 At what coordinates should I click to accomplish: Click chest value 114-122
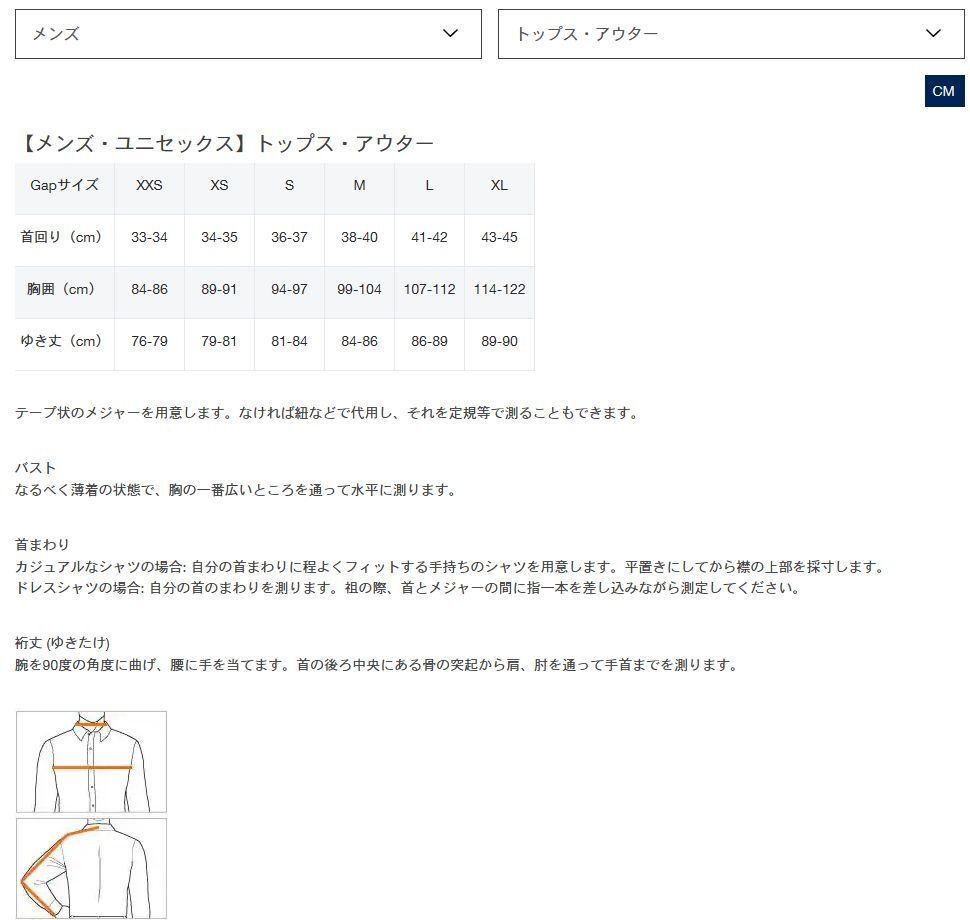499,289
